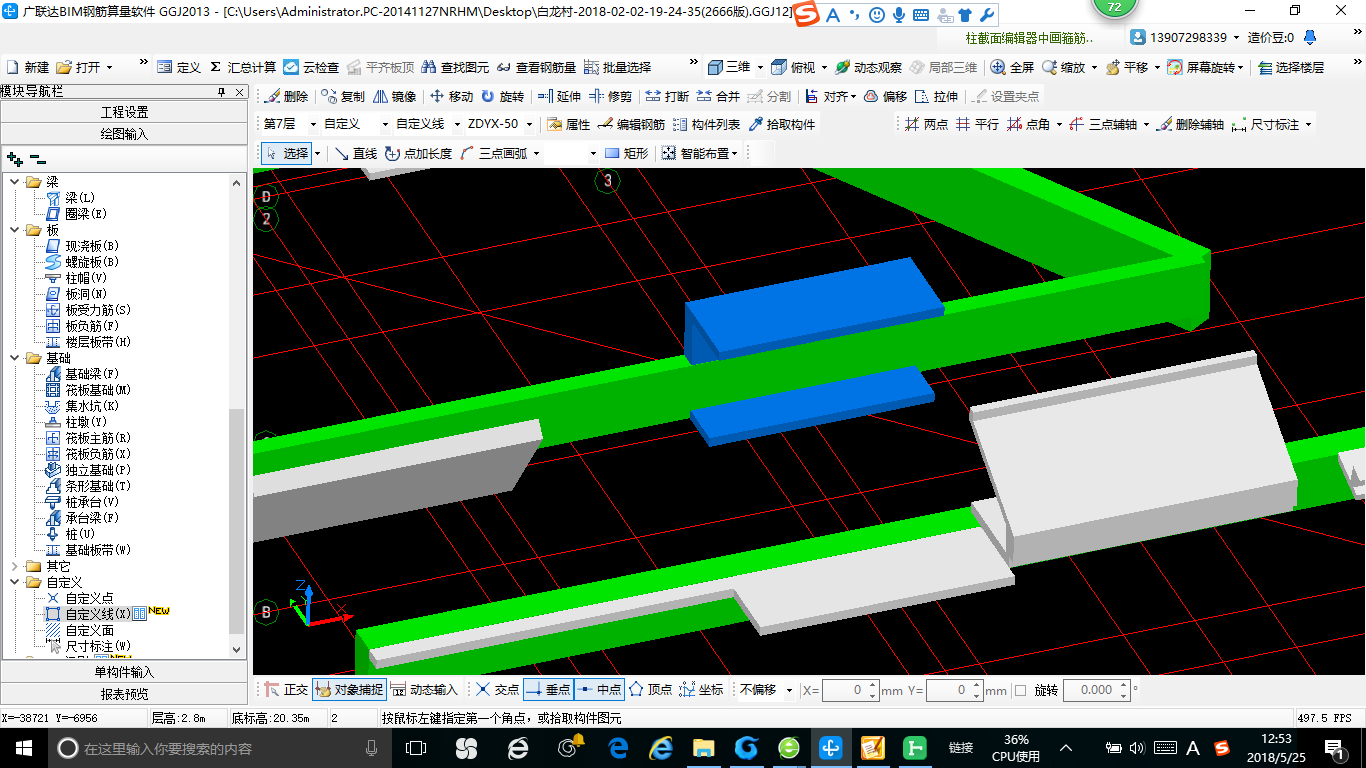Select the 打断 break tool

tap(667, 96)
